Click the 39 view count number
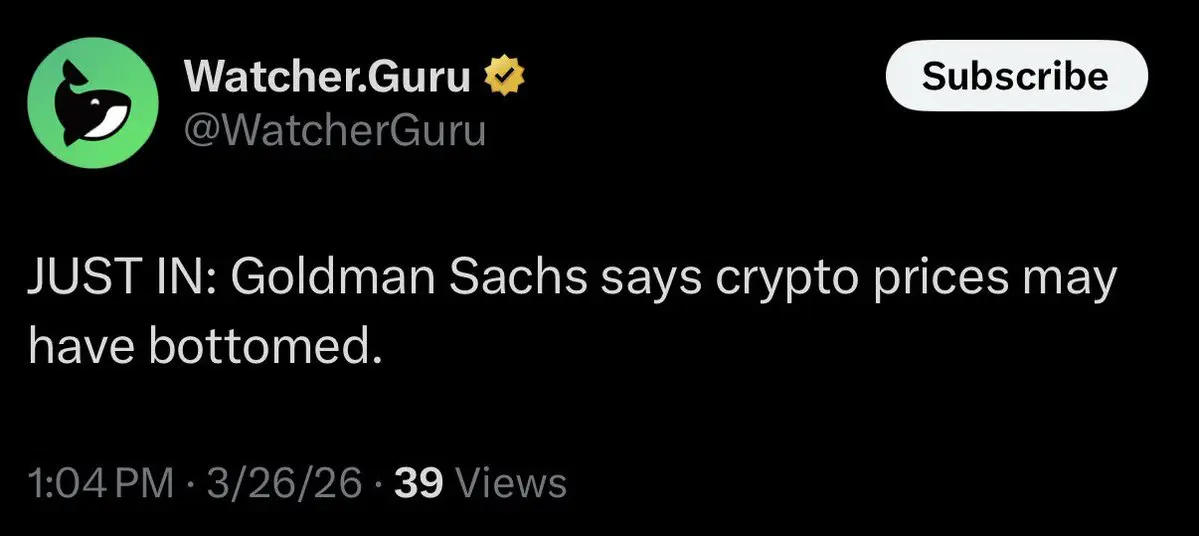The height and width of the screenshot is (536, 1199). click(x=420, y=484)
